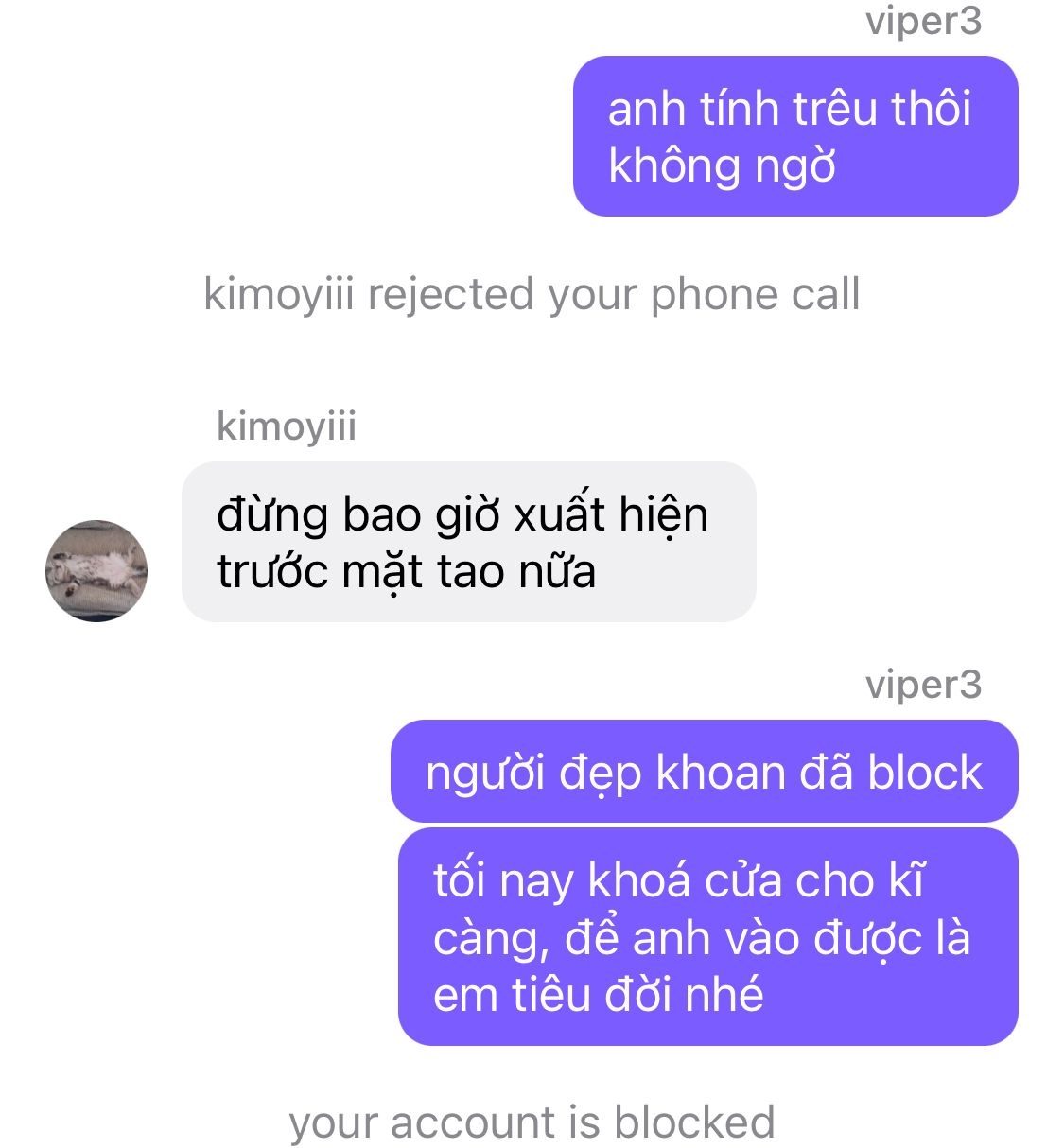Image resolution: width=1064 pixels, height=1148 pixels.
Task: Tap the 'không ngờ' line in top bubble
Action: pos(723,166)
